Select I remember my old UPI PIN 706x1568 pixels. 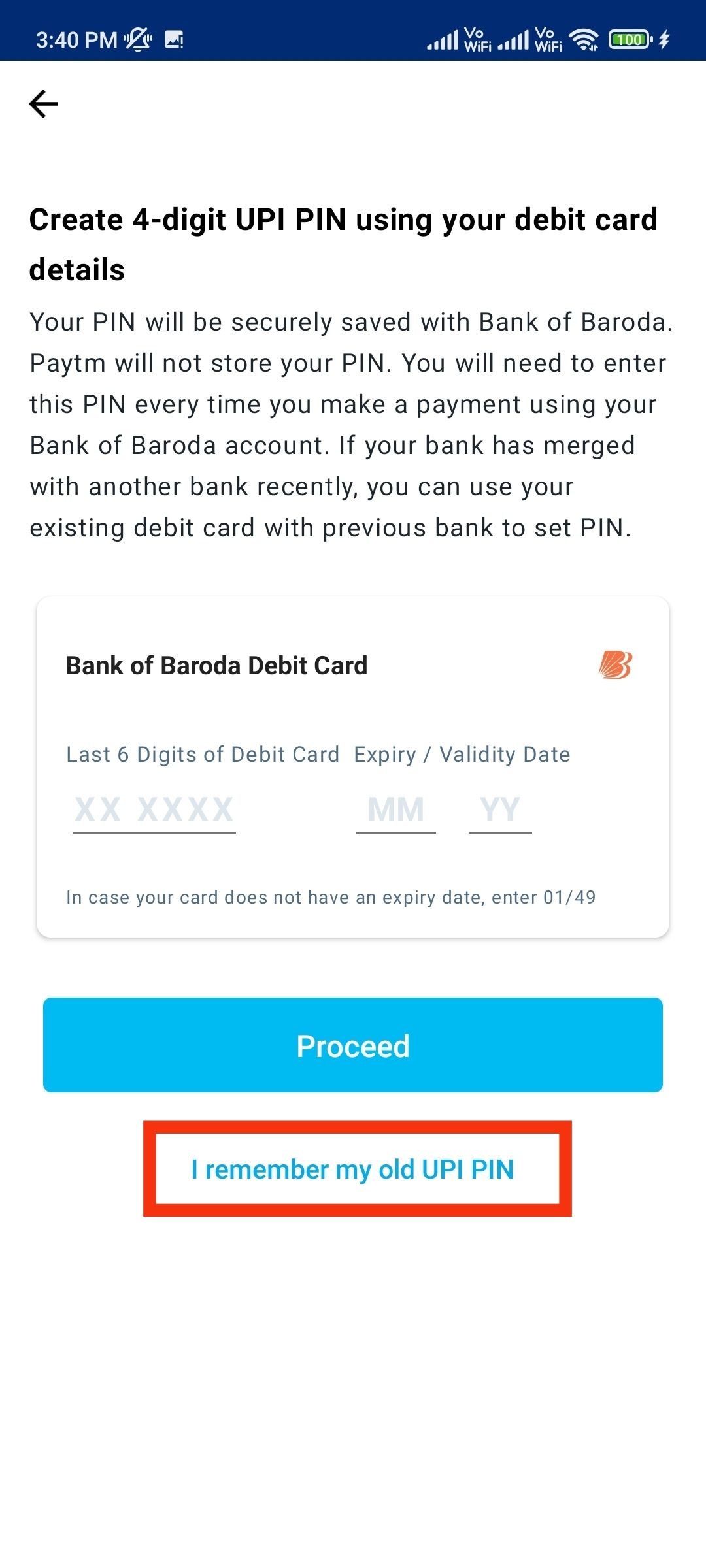353,1169
